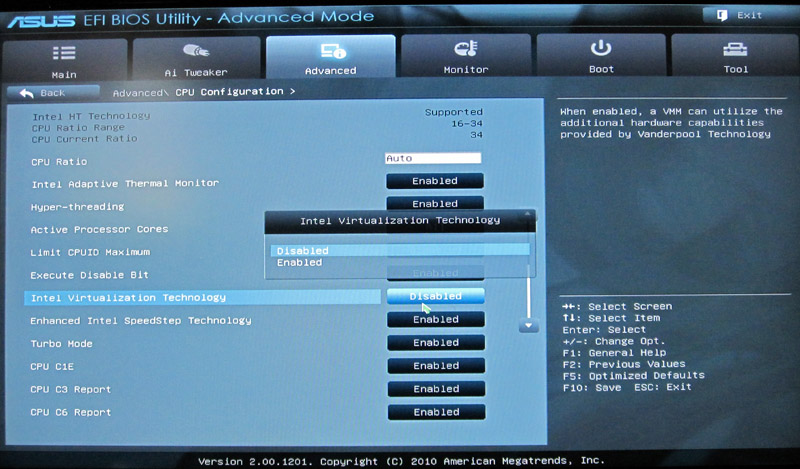800x469 pixels.
Task: Select the Intel Virtualization Technology row
Action: click(202, 298)
